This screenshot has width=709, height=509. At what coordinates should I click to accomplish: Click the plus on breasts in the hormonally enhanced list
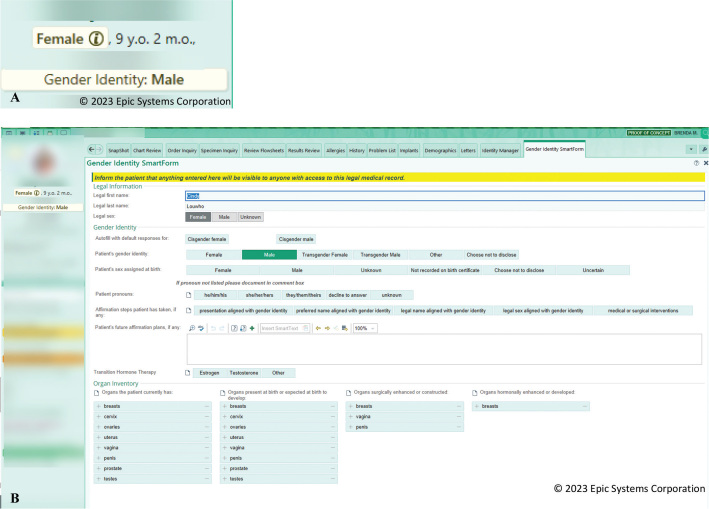coord(477,406)
